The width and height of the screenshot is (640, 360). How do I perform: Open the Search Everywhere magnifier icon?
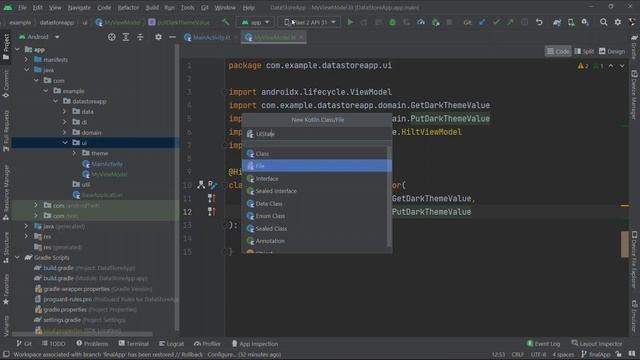pos(603,22)
